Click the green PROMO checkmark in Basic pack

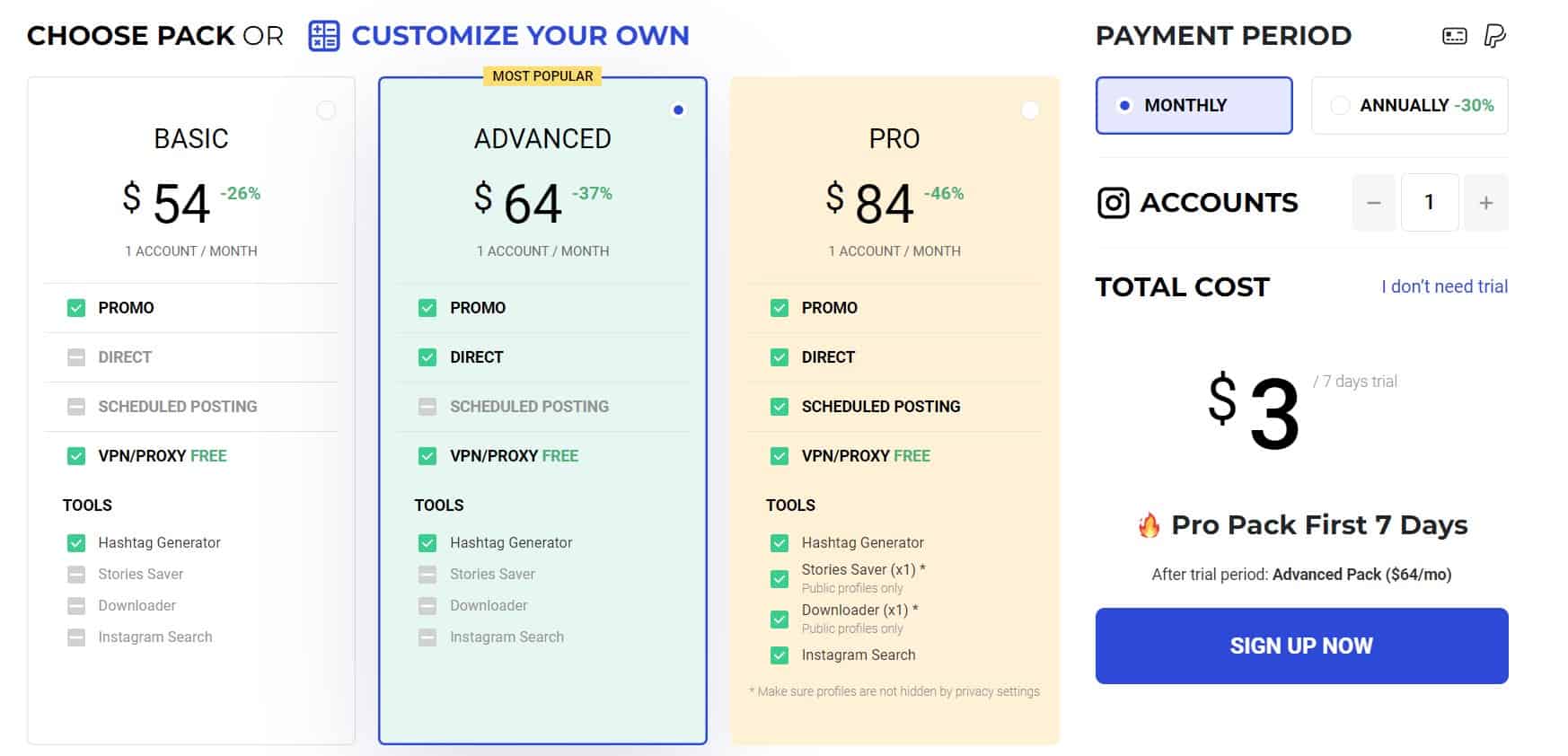76,308
